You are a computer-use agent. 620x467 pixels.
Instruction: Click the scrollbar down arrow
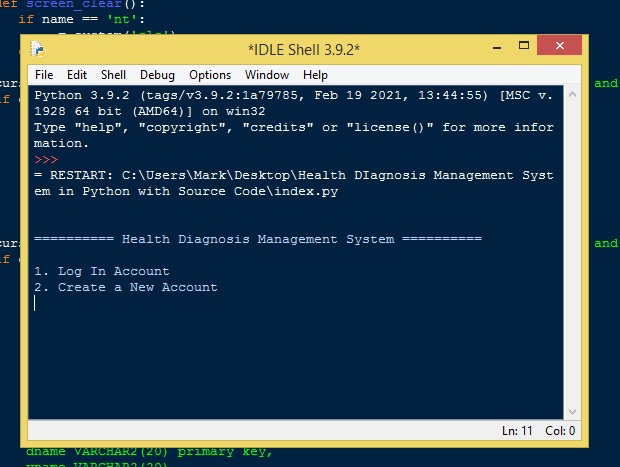572,412
